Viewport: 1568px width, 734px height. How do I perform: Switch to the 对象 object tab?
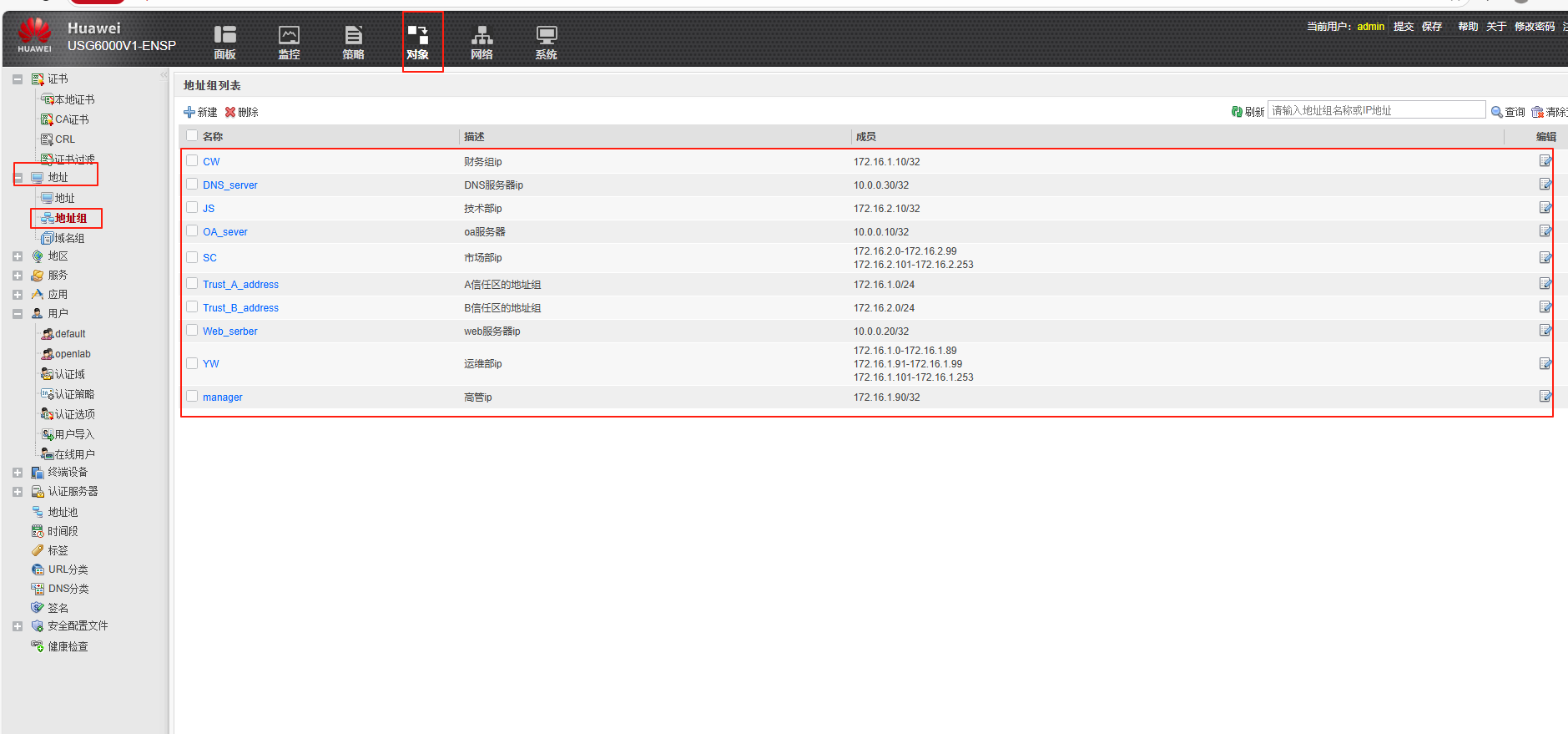[x=418, y=43]
